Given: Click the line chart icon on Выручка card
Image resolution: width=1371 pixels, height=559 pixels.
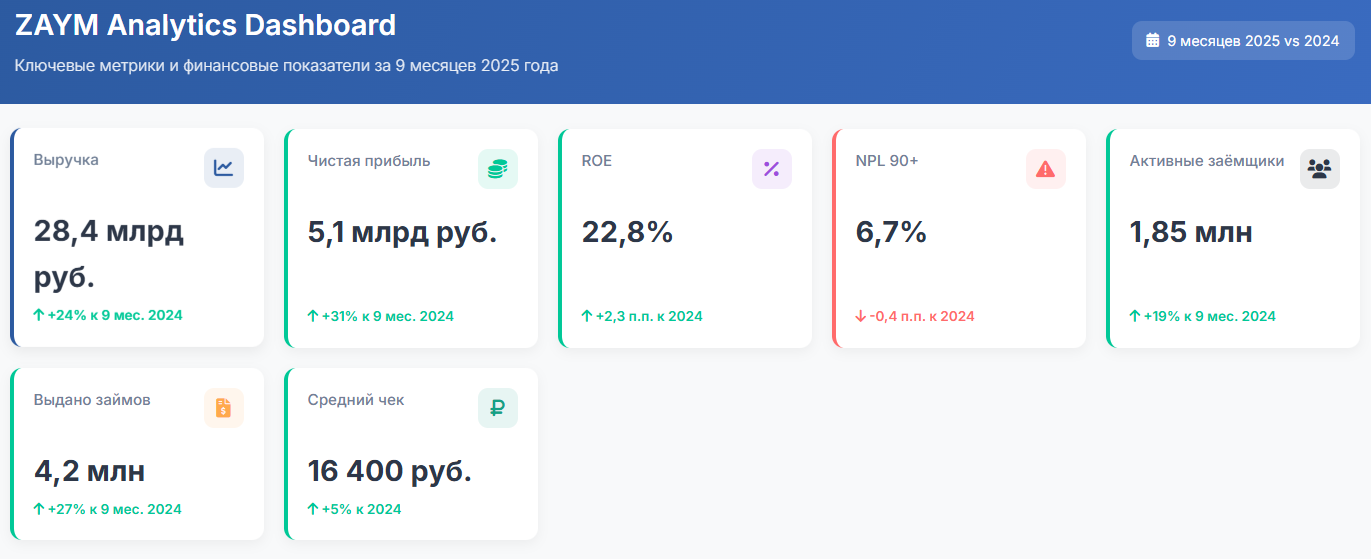Looking at the screenshot, I should (x=224, y=168).
